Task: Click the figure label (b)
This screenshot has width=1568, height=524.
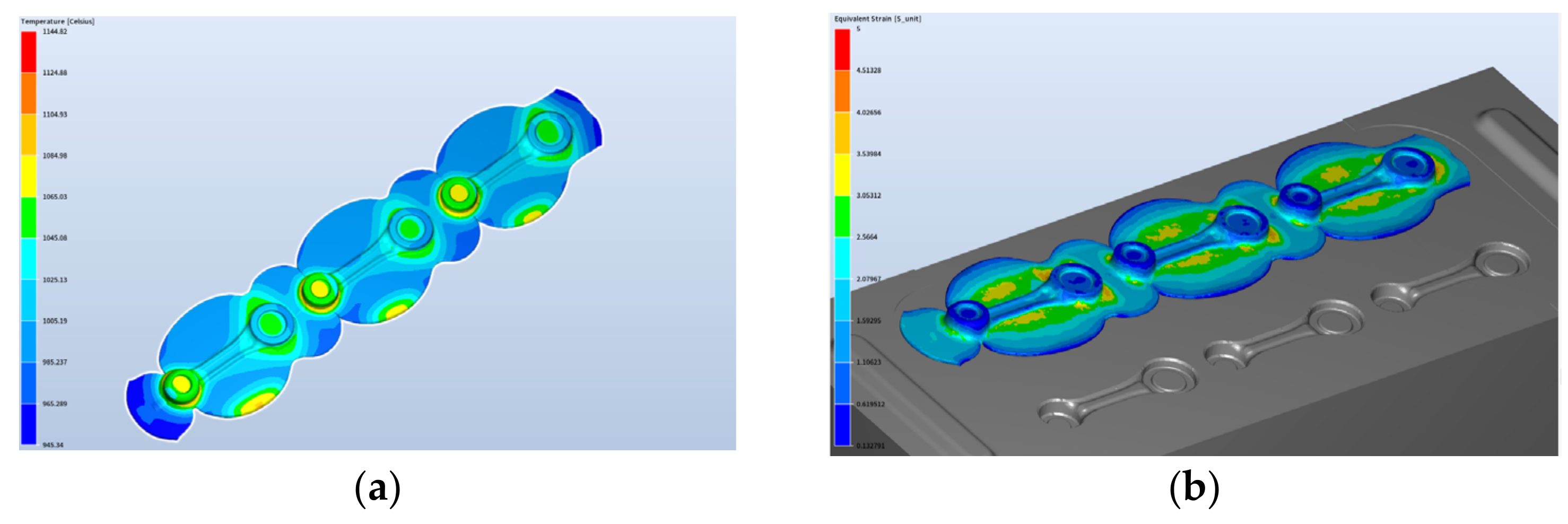Action: point(1194,488)
